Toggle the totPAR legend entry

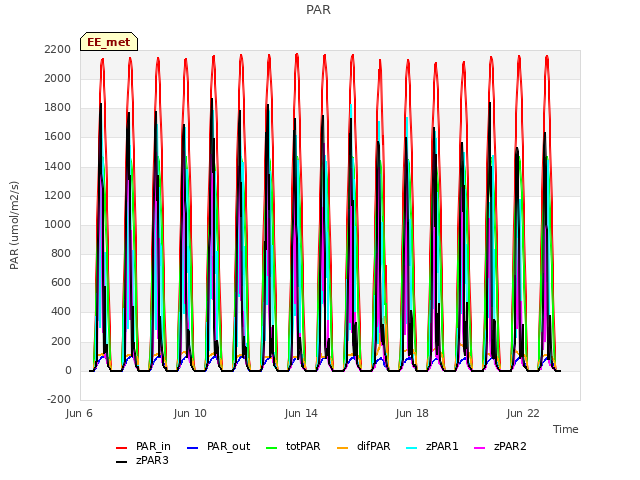[x=293, y=447]
